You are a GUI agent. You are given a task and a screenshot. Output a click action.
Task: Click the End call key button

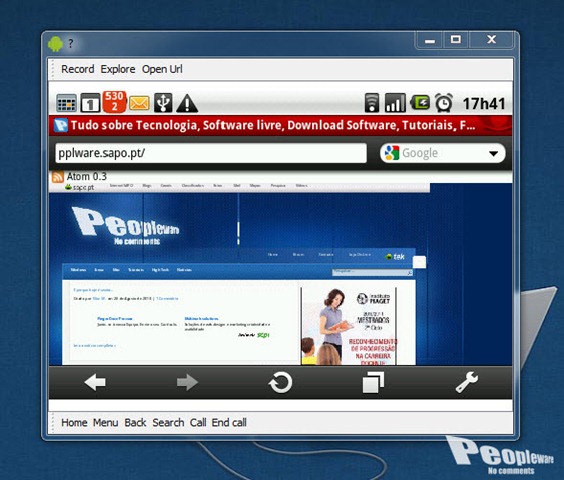click(x=229, y=422)
